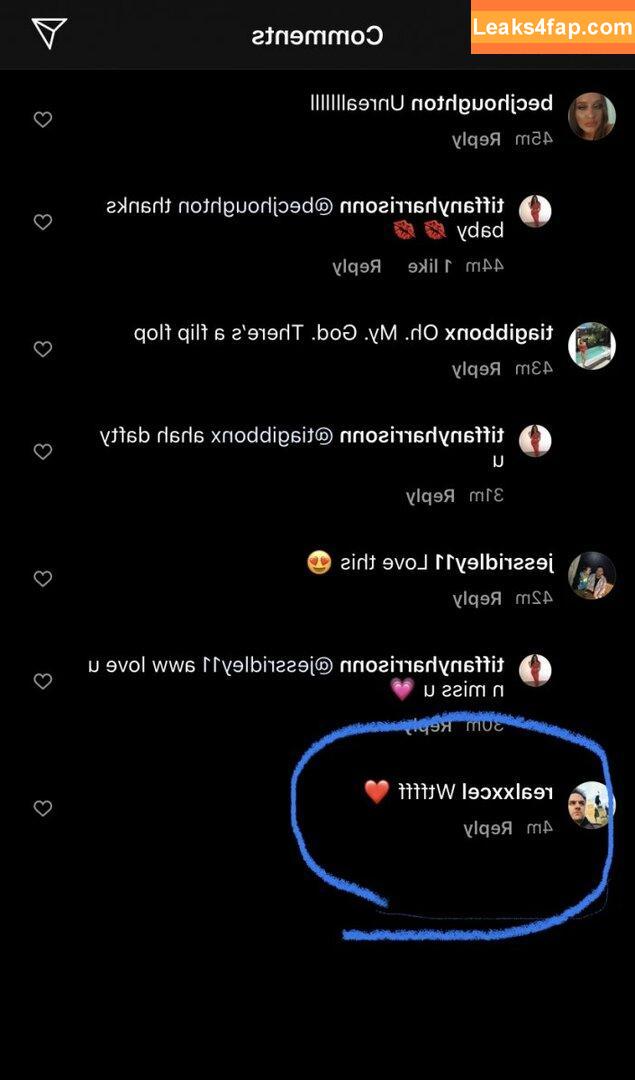Like tiffanyharrisonn's thanks baby reply
This screenshot has width=635, height=1080.
coord(43,222)
